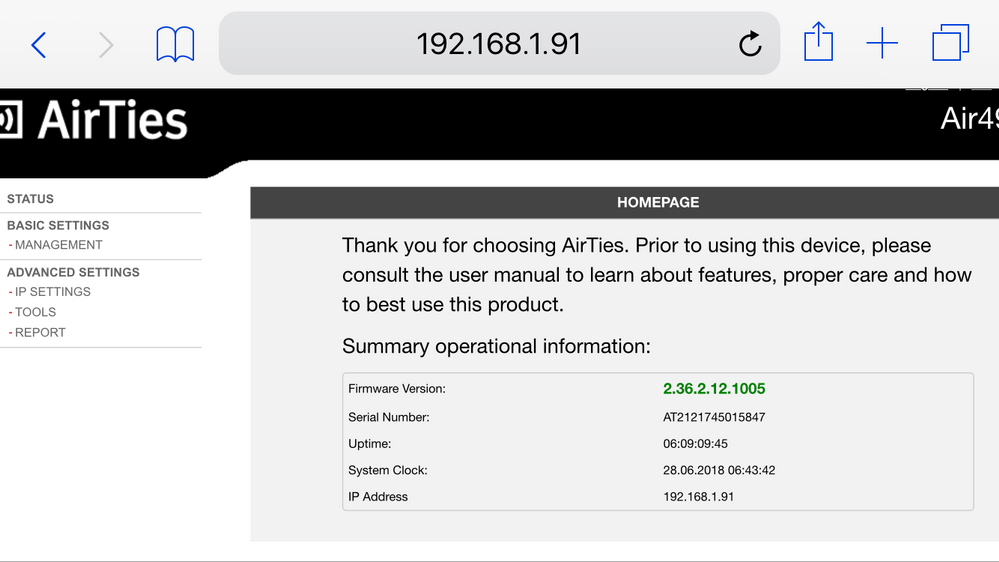Open the MANAGEMENT submenu item
Screen dimensions: 999x562
pyautogui.click(x=58, y=245)
